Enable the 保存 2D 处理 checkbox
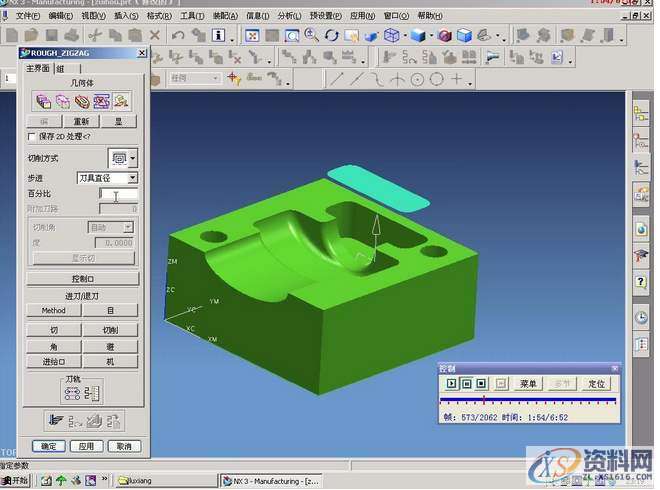The width and height of the screenshot is (660, 490). tap(32, 135)
